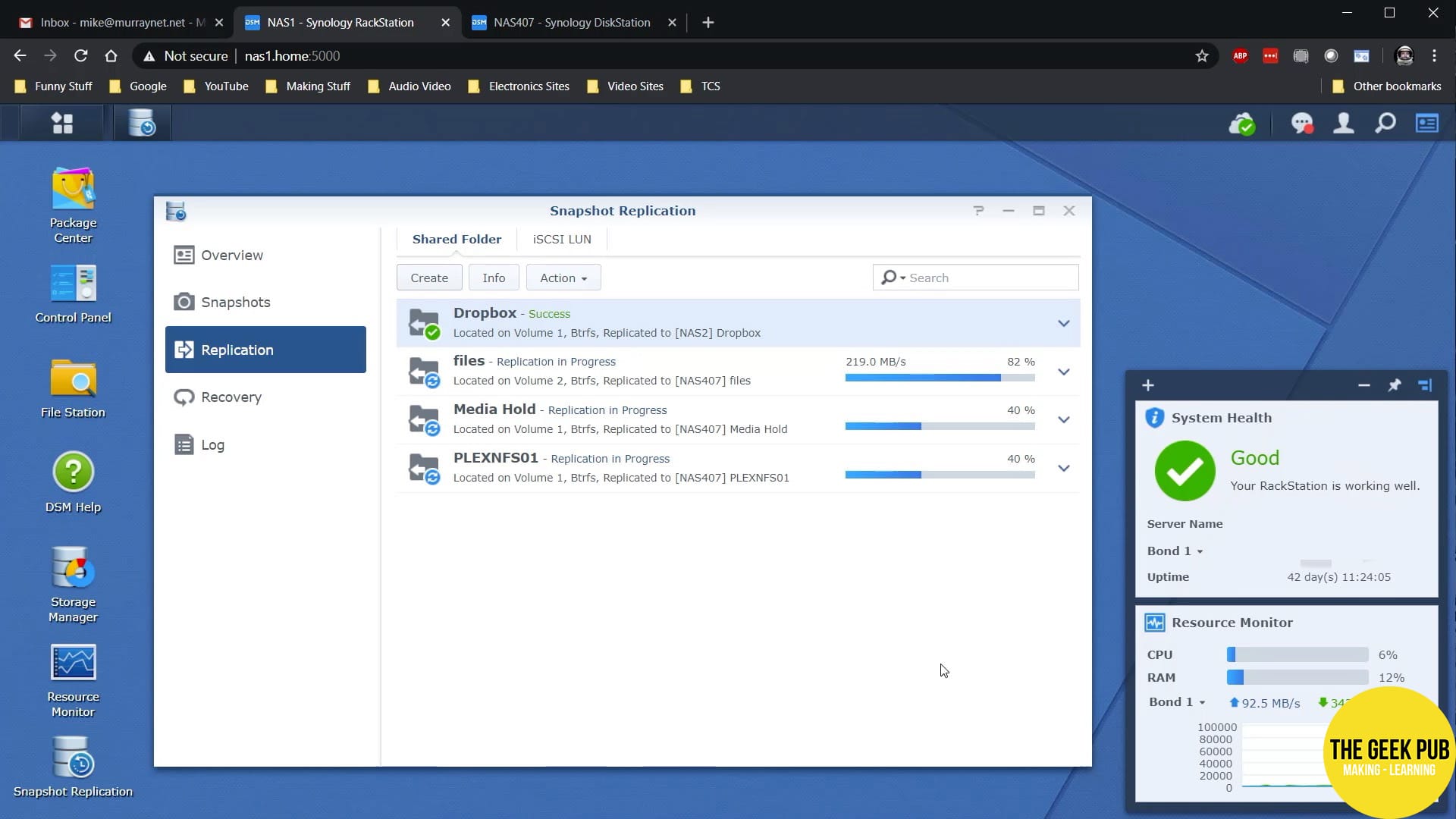Select Overview in the sidebar
1456x819 pixels.
265,256
